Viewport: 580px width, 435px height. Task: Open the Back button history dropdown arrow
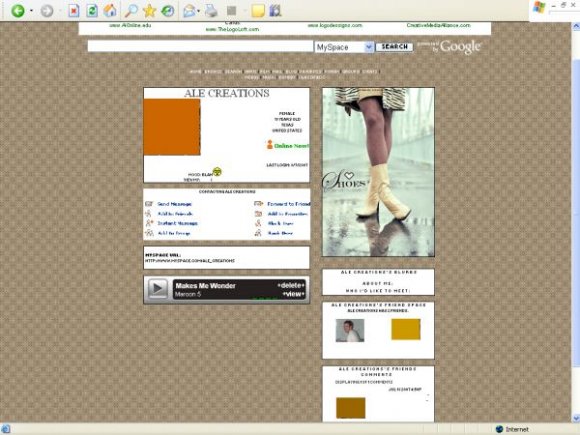[31, 11]
